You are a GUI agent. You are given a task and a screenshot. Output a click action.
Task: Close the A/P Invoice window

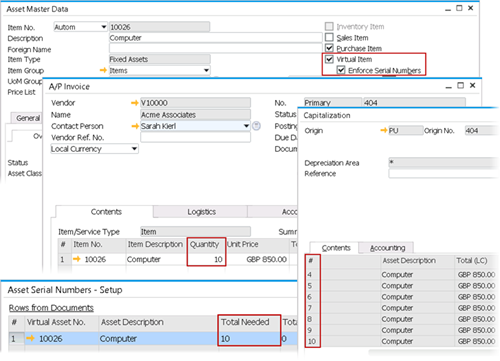click(473, 85)
